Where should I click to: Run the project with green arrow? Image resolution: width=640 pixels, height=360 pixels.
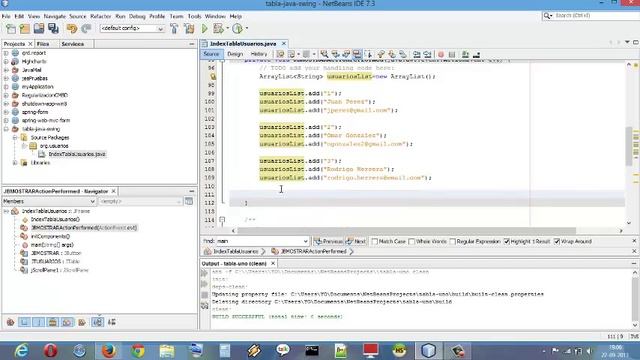pyautogui.click(x=204, y=29)
